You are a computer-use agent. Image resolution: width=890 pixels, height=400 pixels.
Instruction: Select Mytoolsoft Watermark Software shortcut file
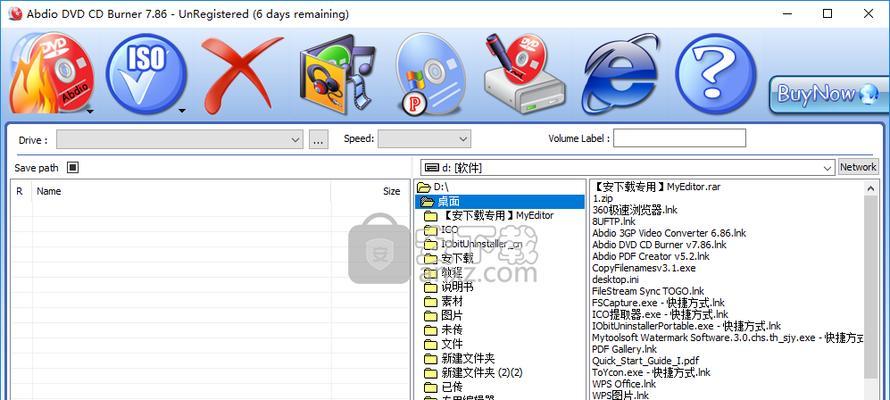pyautogui.click(x=728, y=338)
